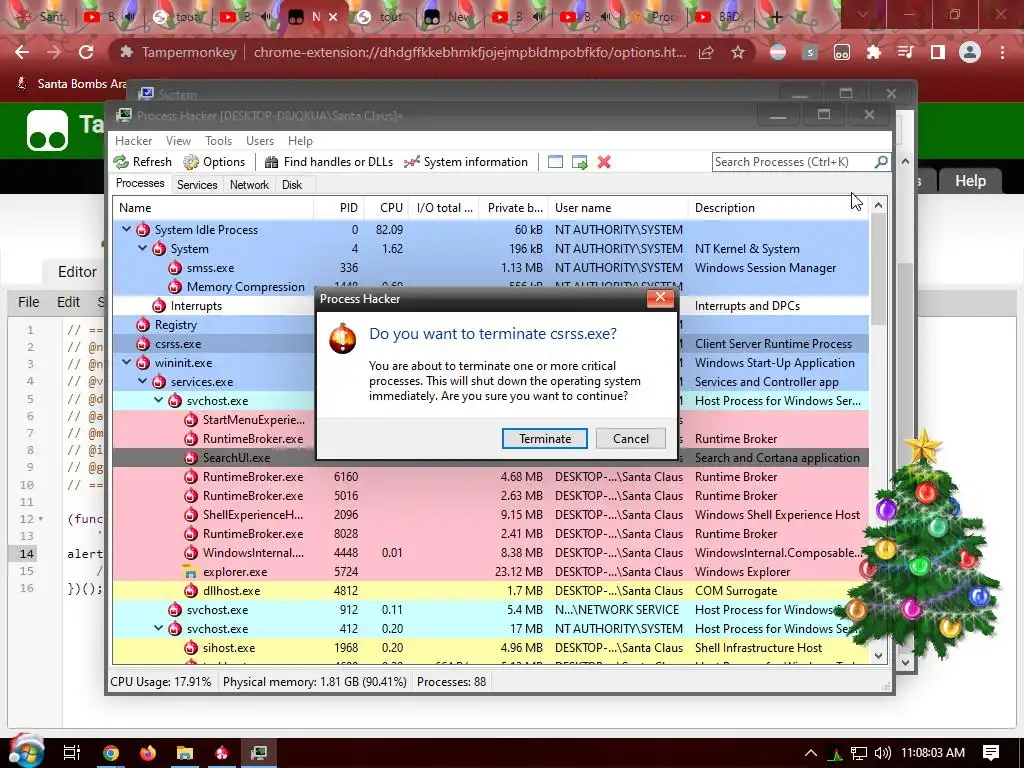The image size is (1024, 768).
Task: Open the Users menu
Action: 260,141
